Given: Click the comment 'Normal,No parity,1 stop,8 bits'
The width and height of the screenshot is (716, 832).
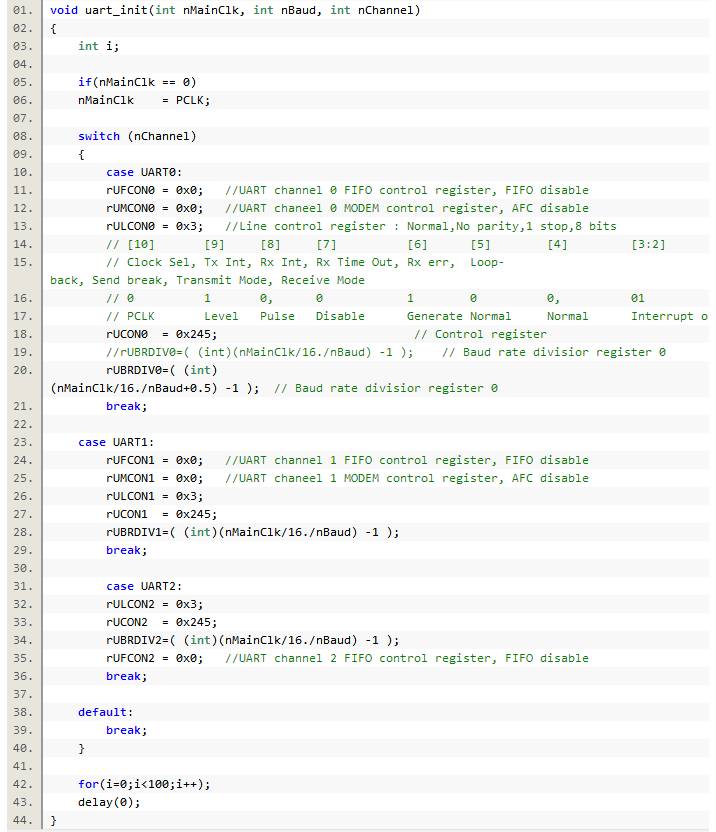Looking at the screenshot, I should pyautogui.click(x=512, y=227).
